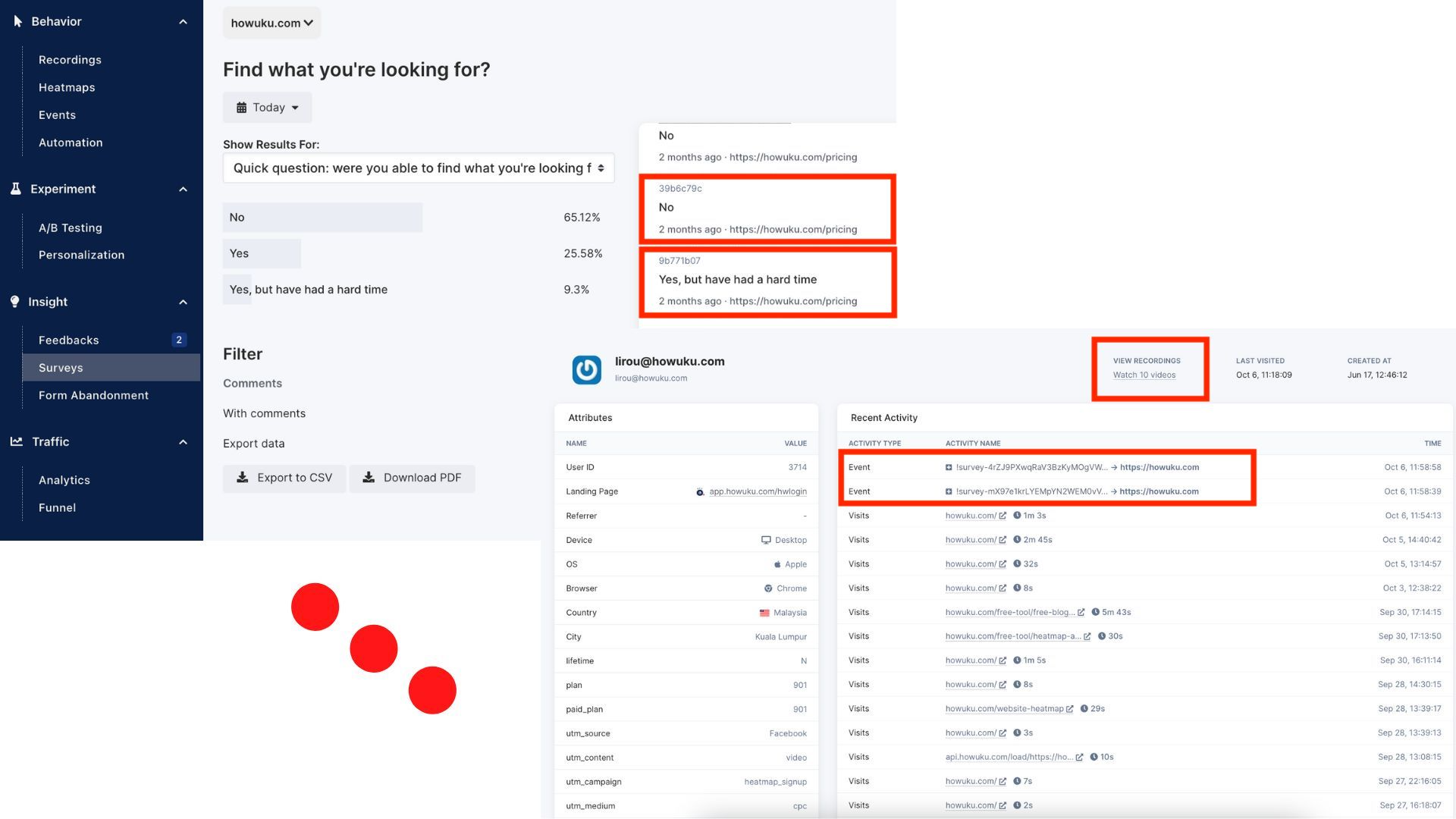Click the Insight lightbulb icon
1456x819 pixels.
[14, 302]
